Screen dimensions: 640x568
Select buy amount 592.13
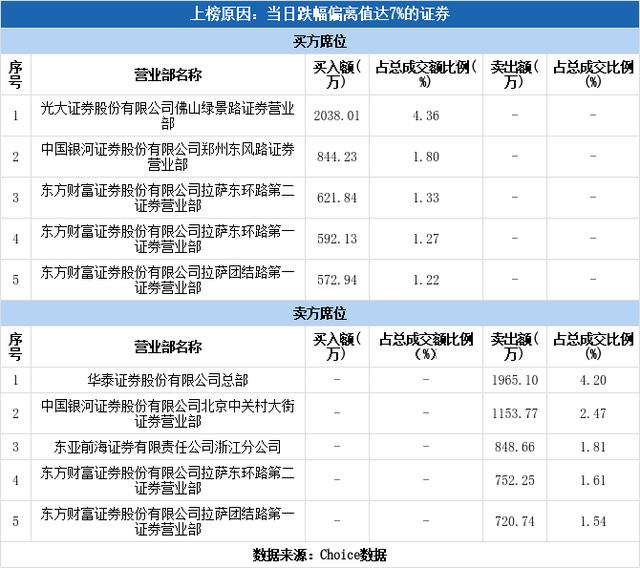(x=337, y=239)
